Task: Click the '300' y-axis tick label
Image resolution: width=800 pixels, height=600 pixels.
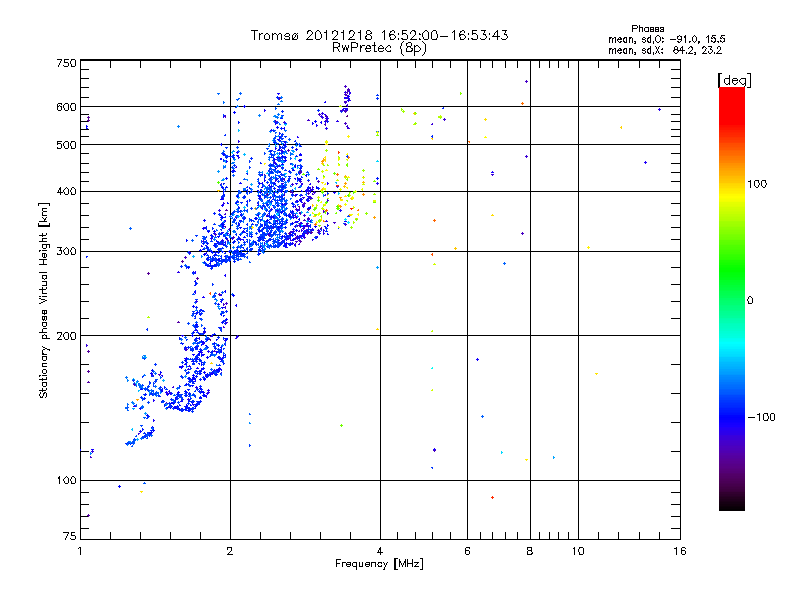Action: click(66, 252)
